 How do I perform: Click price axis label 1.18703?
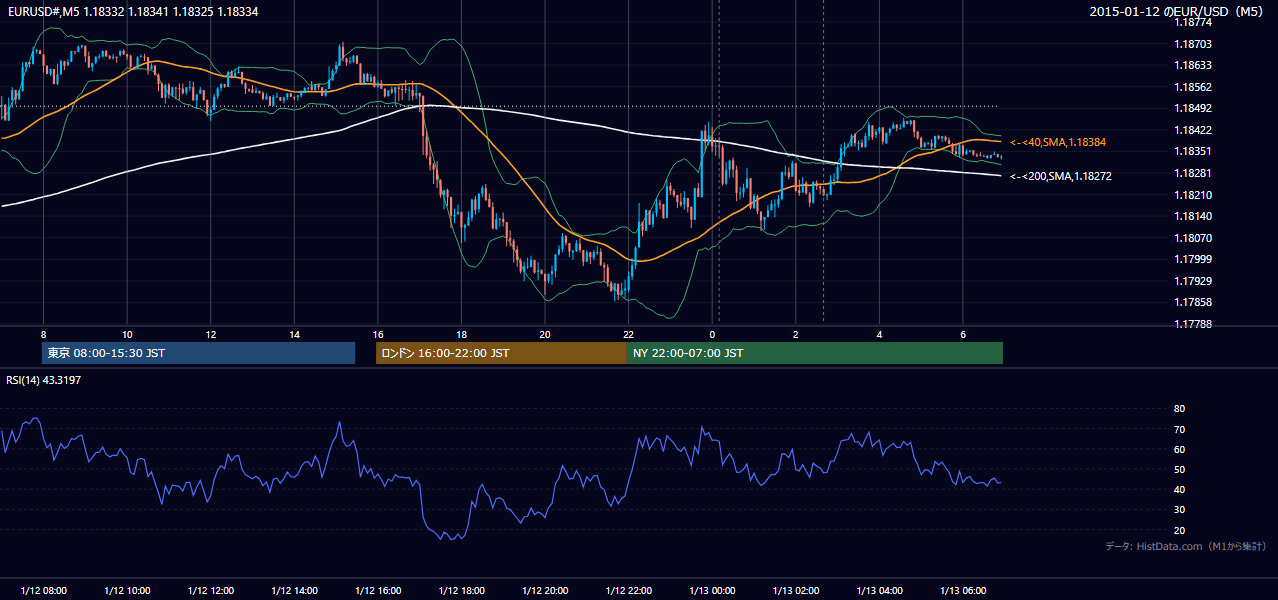point(1193,44)
